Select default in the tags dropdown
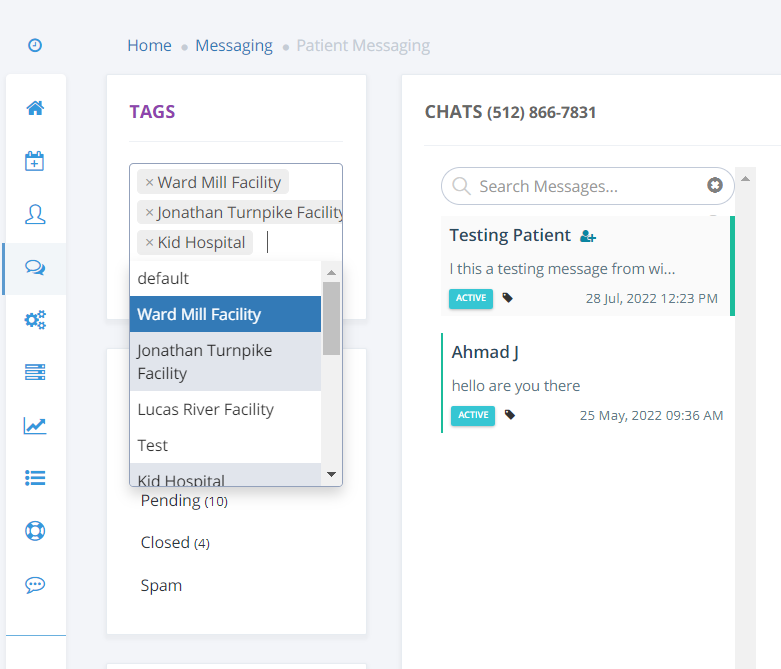Screen dimensions: 781x669 pos(226,278)
